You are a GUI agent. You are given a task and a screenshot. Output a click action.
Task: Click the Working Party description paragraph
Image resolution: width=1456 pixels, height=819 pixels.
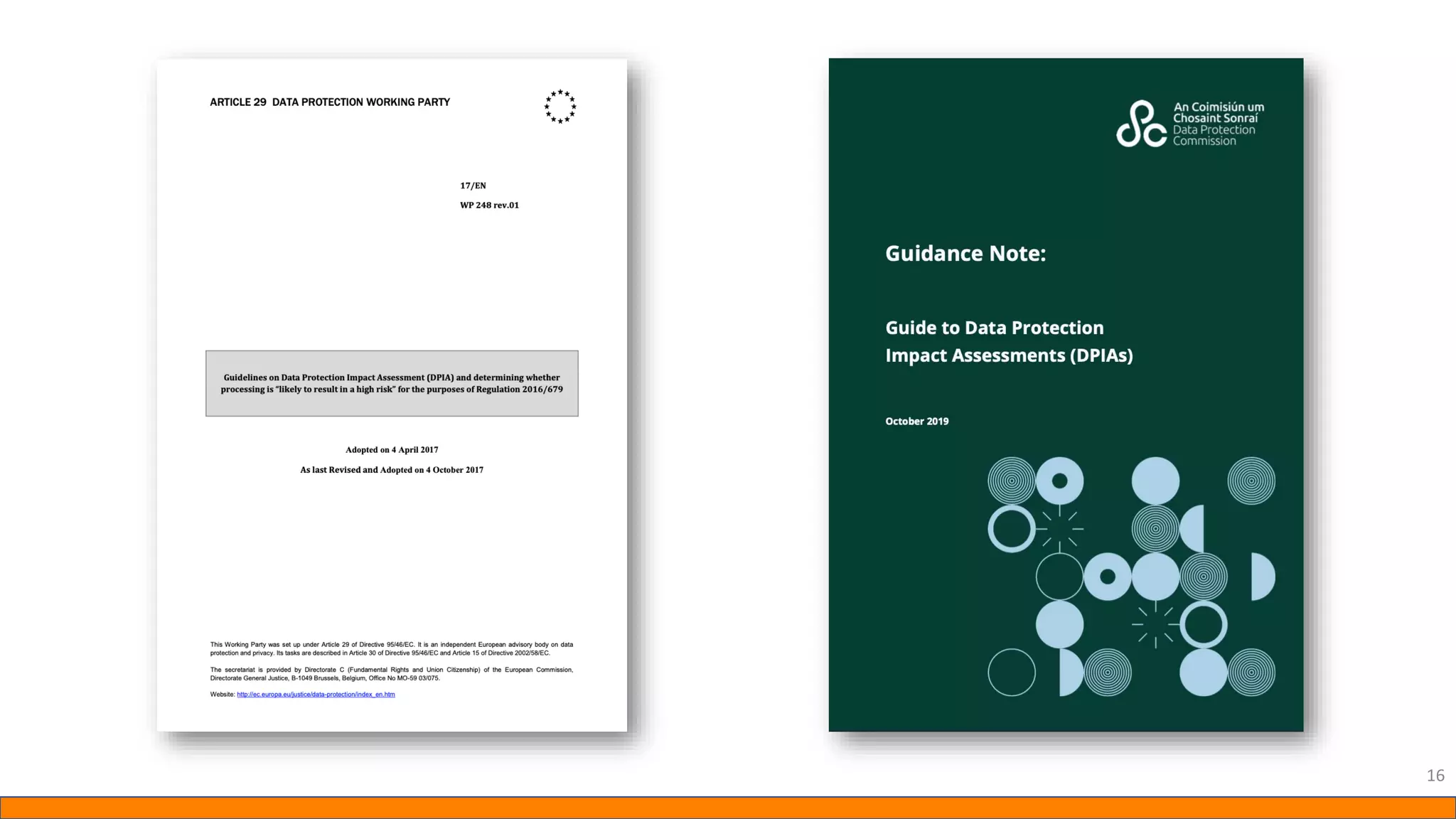(391, 648)
